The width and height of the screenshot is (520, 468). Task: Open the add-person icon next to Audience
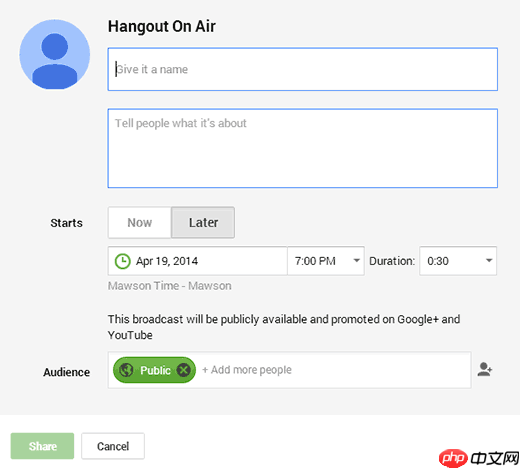[x=485, y=369]
